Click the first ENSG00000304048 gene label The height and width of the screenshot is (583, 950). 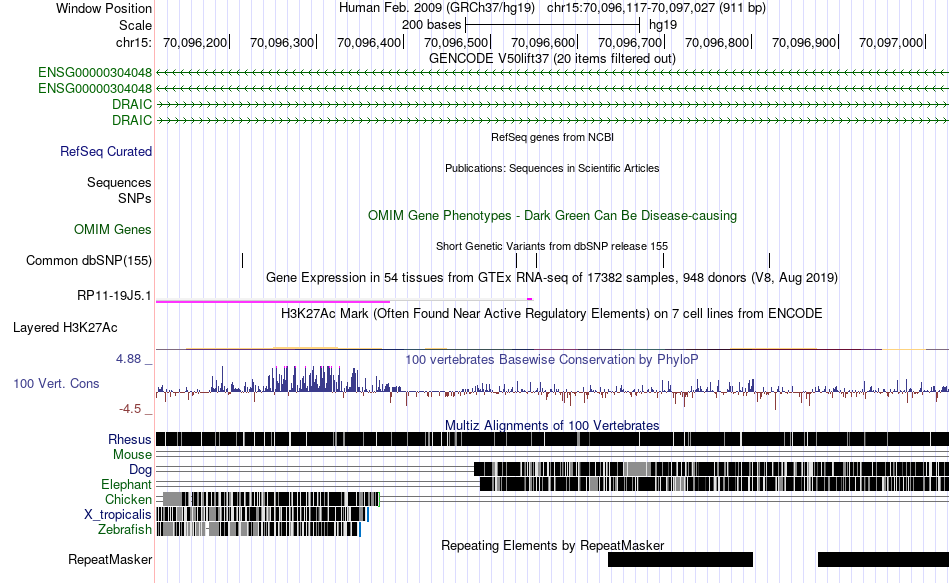pyautogui.click(x=95, y=73)
